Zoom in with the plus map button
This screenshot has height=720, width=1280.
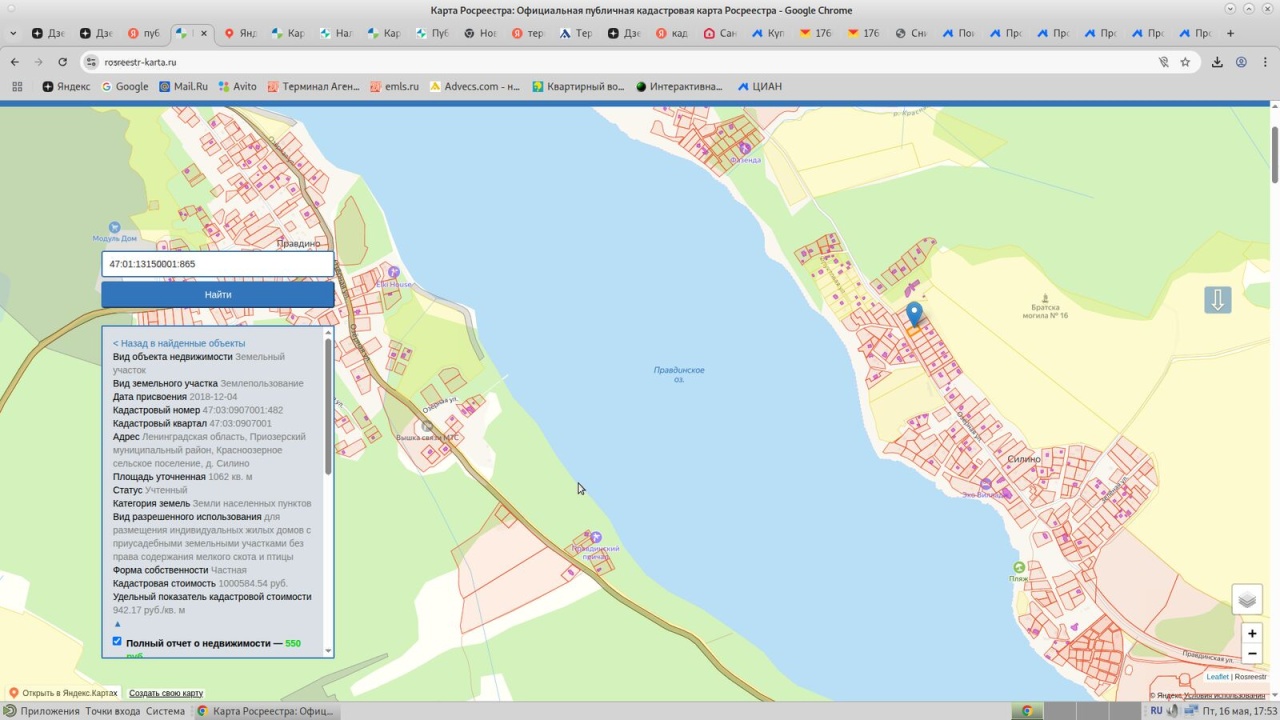point(1252,633)
